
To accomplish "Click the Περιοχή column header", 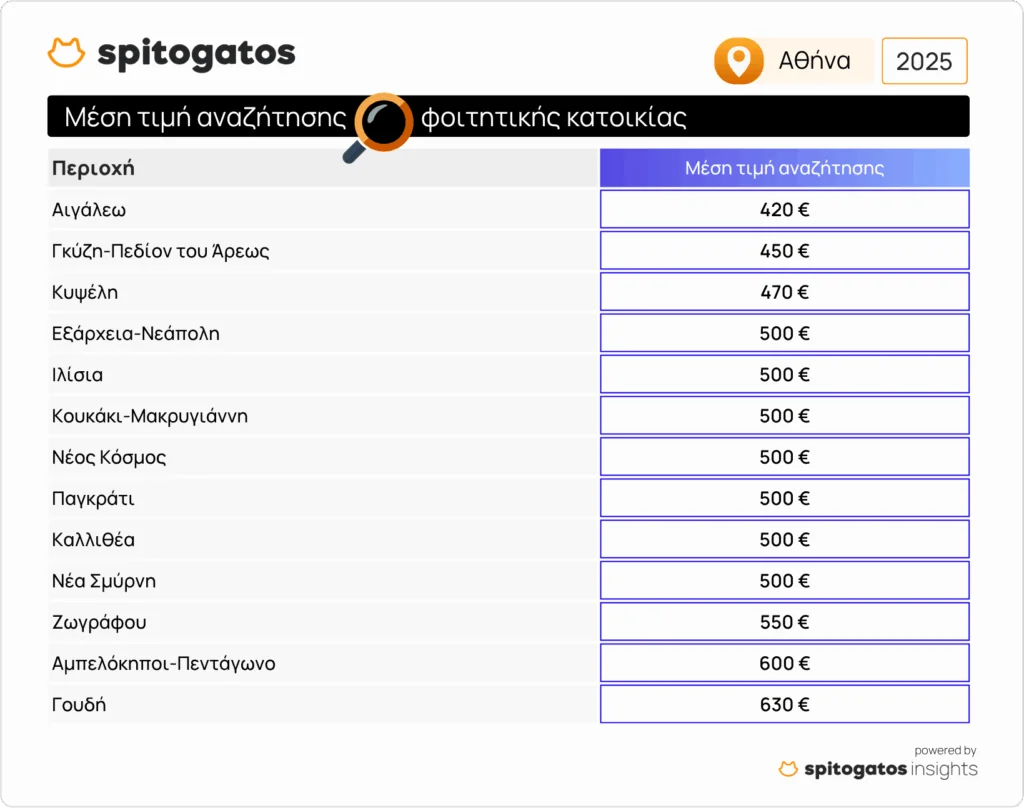I will click(93, 168).
